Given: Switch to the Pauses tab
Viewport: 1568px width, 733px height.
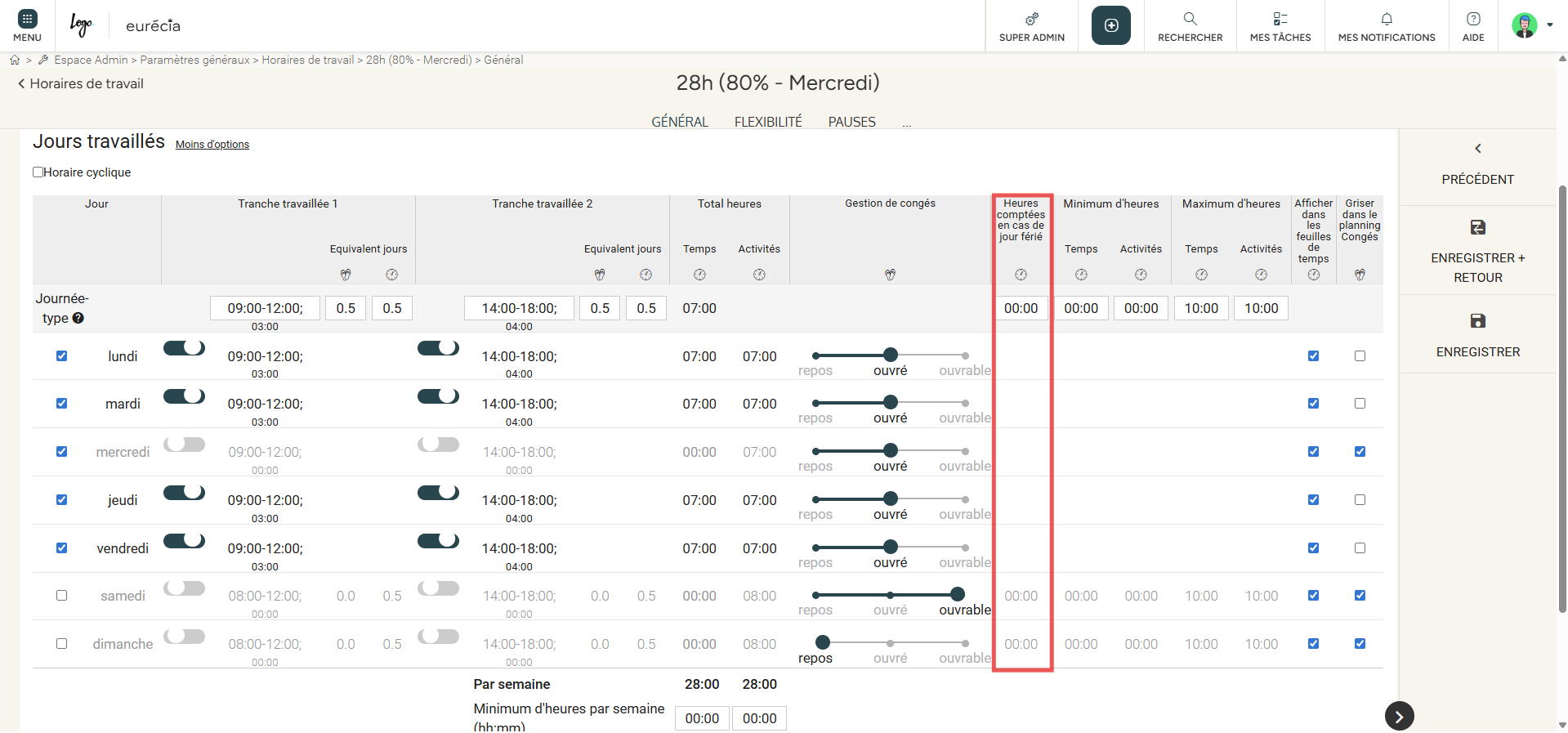Looking at the screenshot, I should (851, 122).
